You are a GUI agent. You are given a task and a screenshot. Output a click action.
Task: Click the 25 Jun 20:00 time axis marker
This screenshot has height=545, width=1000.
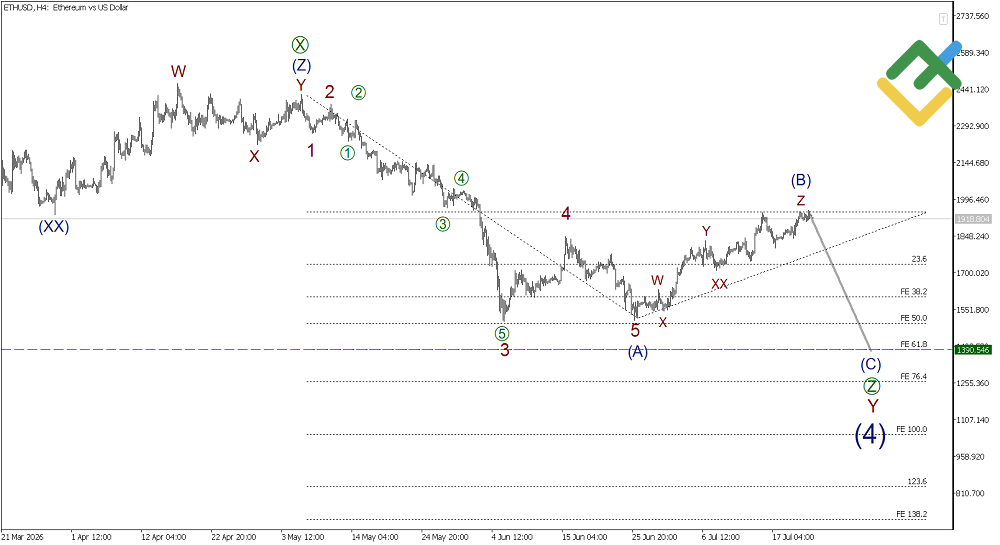pyautogui.click(x=654, y=537)
